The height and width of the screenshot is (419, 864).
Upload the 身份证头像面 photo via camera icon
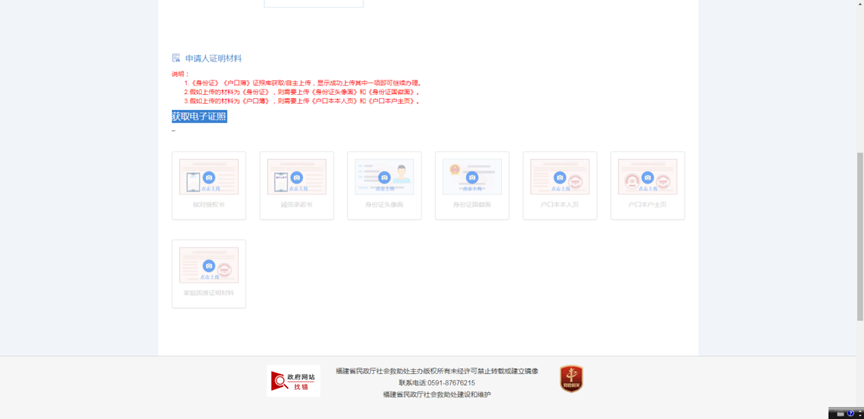[x=384, y=178]
